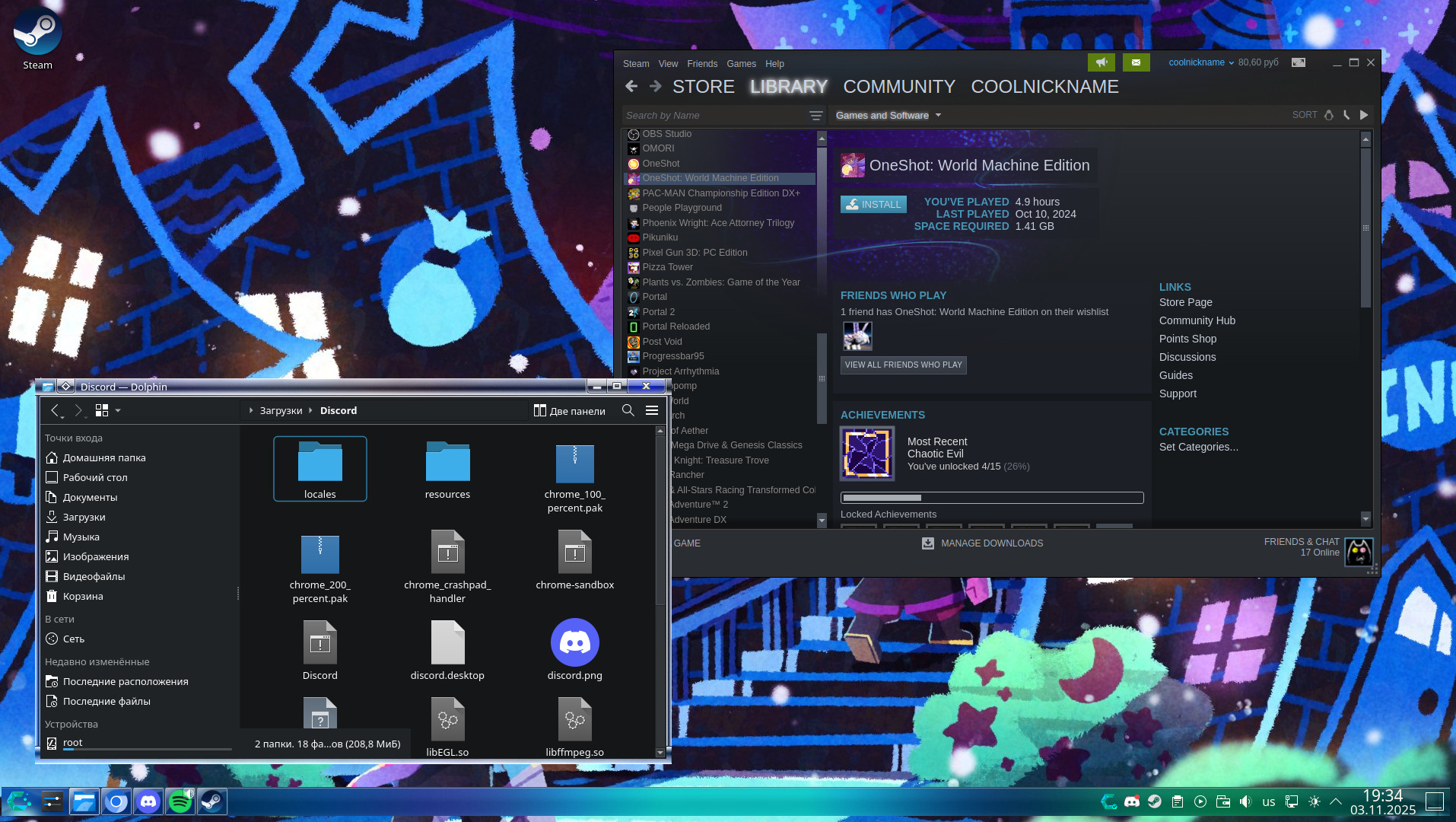Click the Discord tray icon
This screenshot has width=1456, height=822.
coord(1132,801)
